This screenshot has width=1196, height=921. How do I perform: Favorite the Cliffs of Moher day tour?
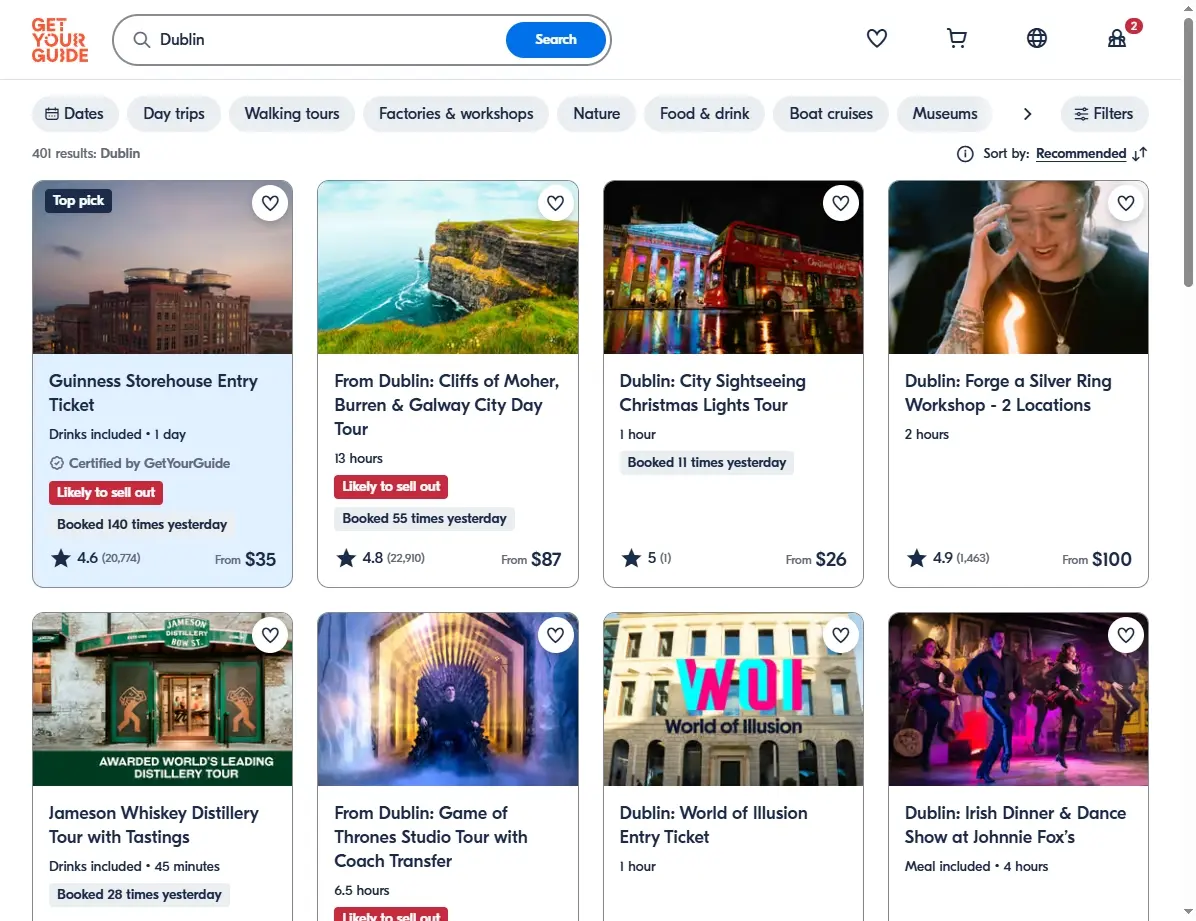(x=555, y=203)
